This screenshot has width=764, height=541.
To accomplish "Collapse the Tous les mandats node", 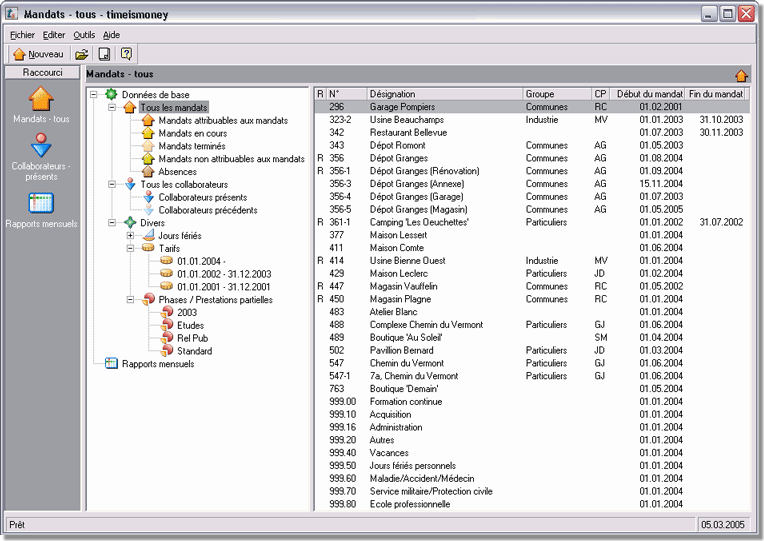I will [112, 107].
